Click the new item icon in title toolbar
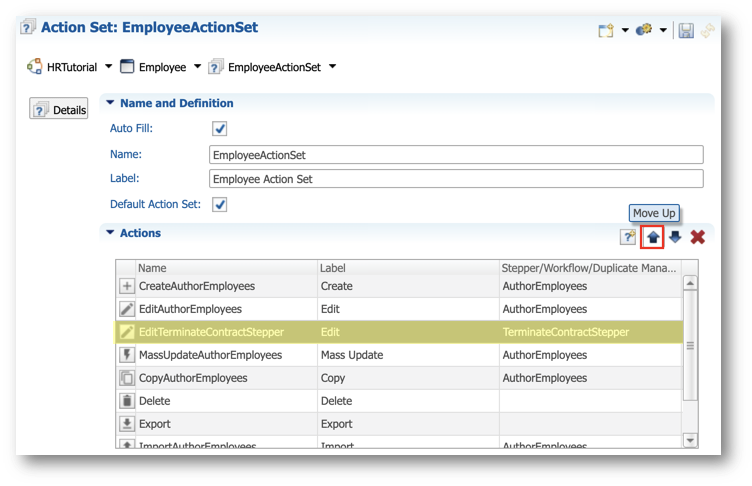Image resolution: width=752 pixels, height=486 pixels. [x=606, y=31]
